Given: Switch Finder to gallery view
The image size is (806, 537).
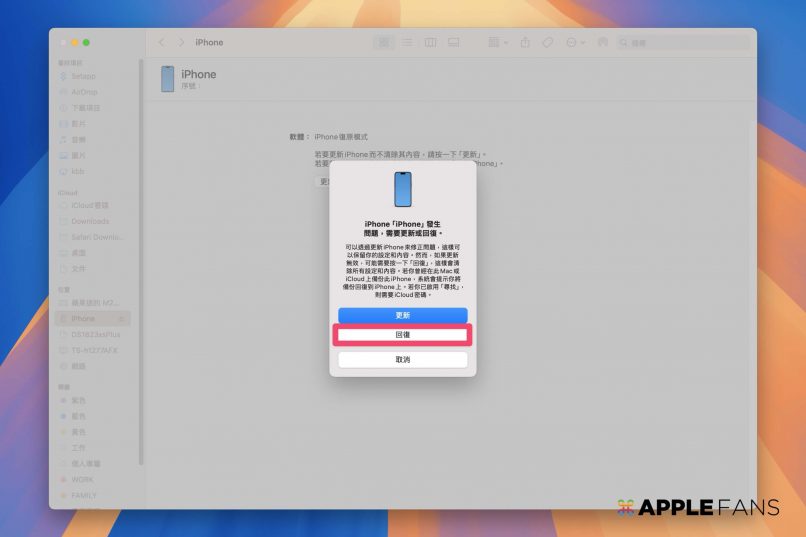Looking at the screenshot, I should 453,43.
